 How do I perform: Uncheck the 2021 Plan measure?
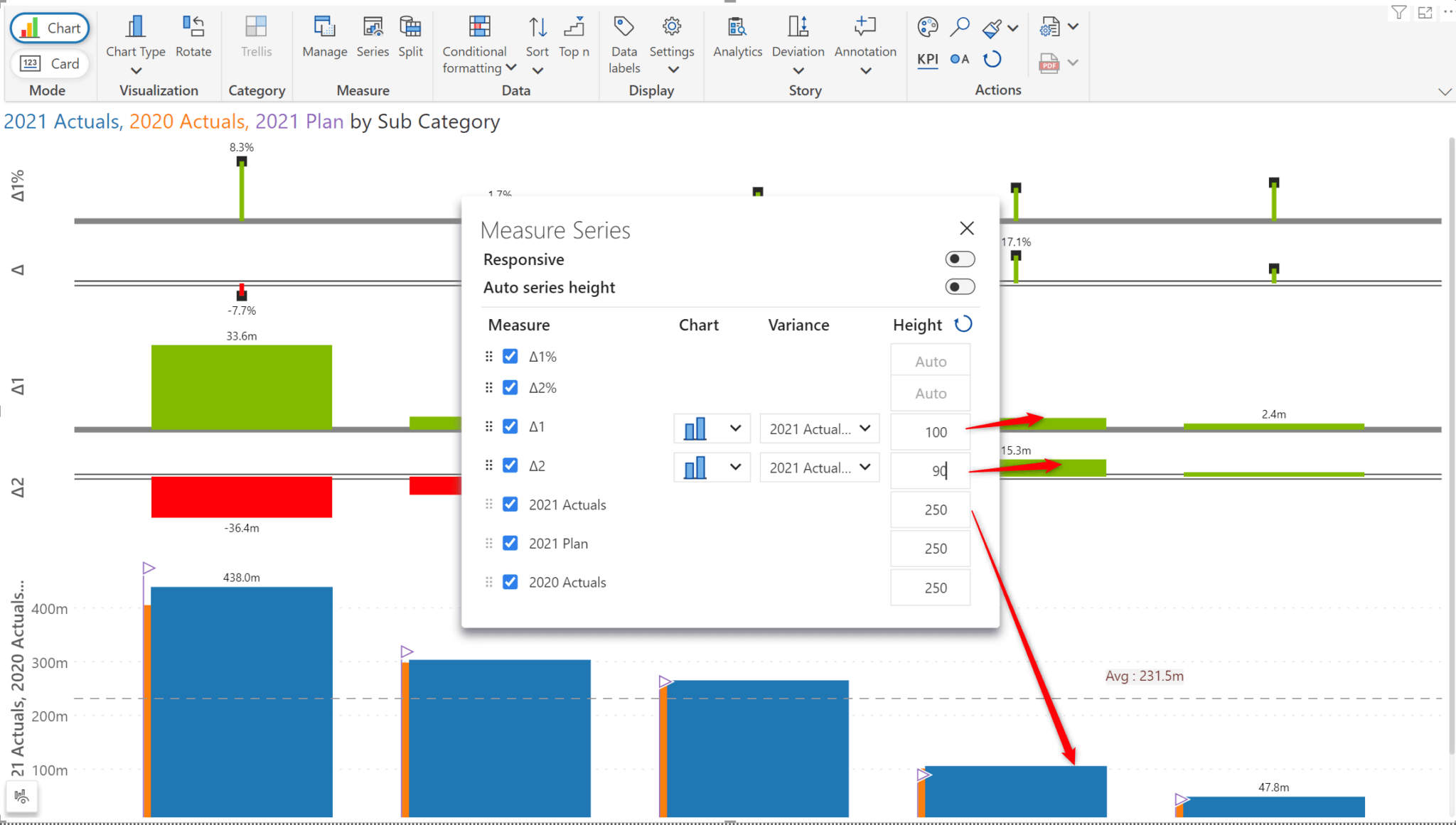pos(510,542)
